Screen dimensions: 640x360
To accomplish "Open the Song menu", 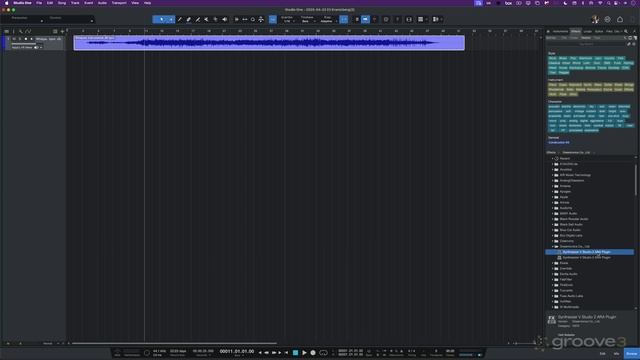I will 62,3.
